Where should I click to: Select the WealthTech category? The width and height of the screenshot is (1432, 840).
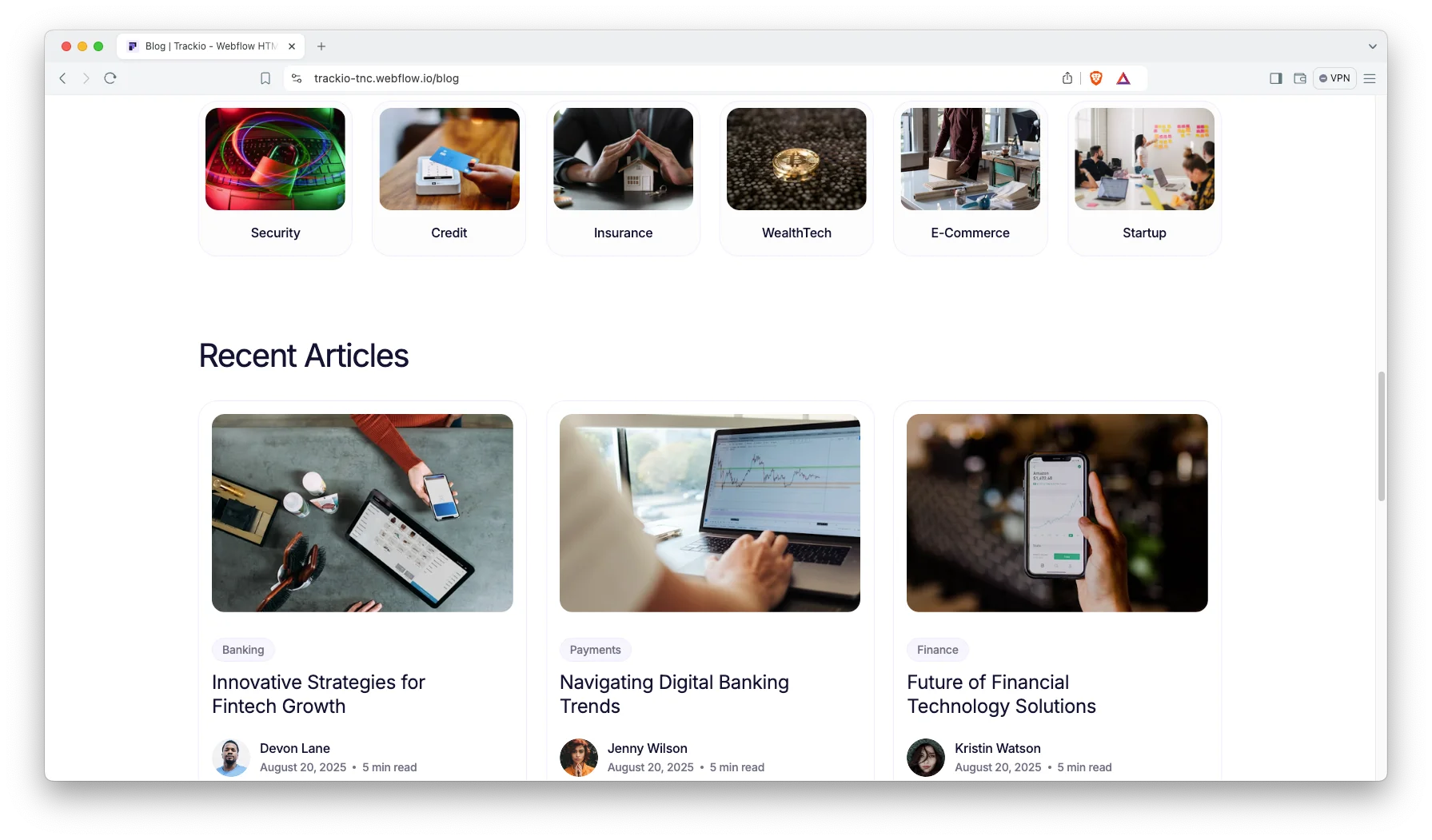[796, 178]
